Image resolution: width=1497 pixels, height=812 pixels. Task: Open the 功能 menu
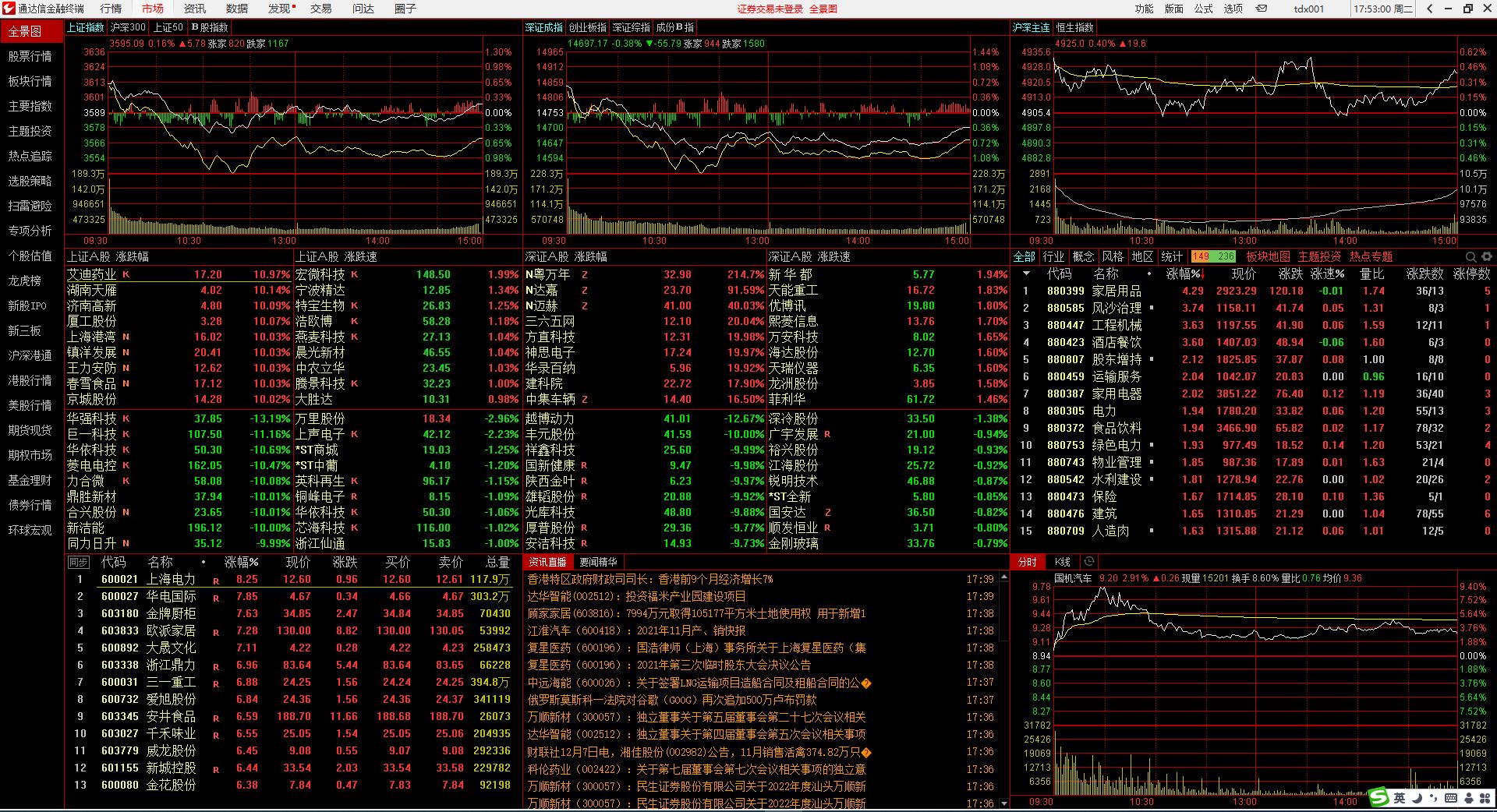(1144, 9)
